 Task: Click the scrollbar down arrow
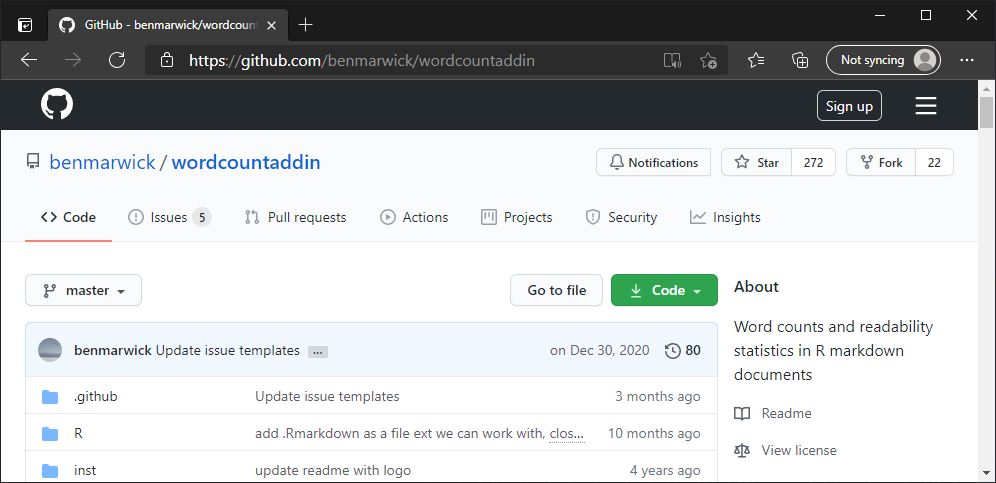coord(986,473)
